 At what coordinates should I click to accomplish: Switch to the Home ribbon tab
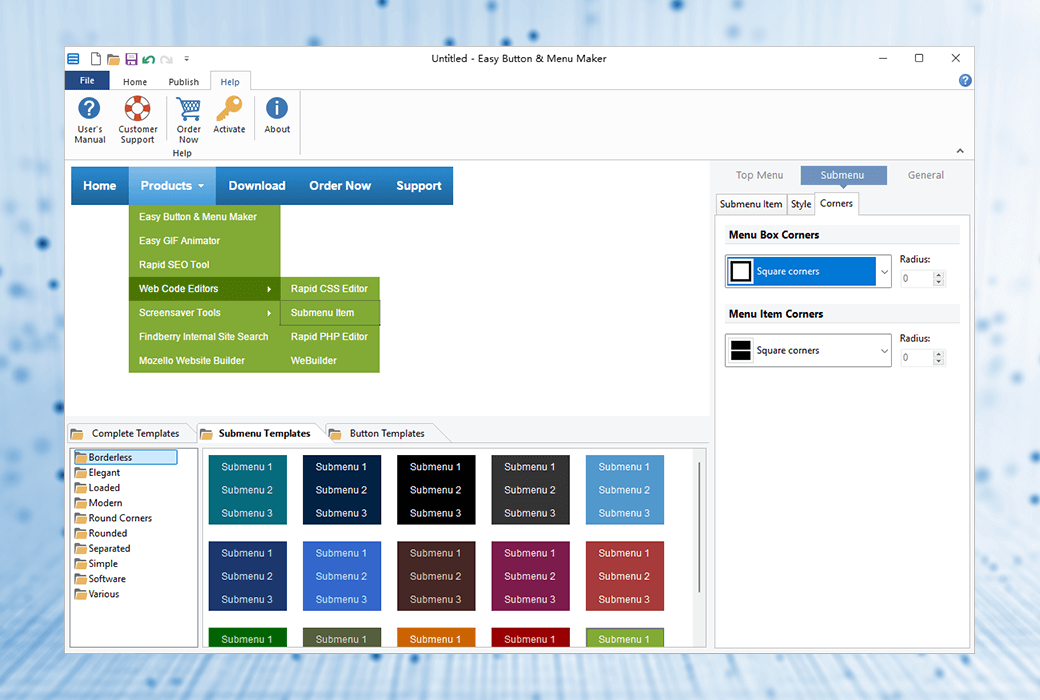tap(135, 82)
